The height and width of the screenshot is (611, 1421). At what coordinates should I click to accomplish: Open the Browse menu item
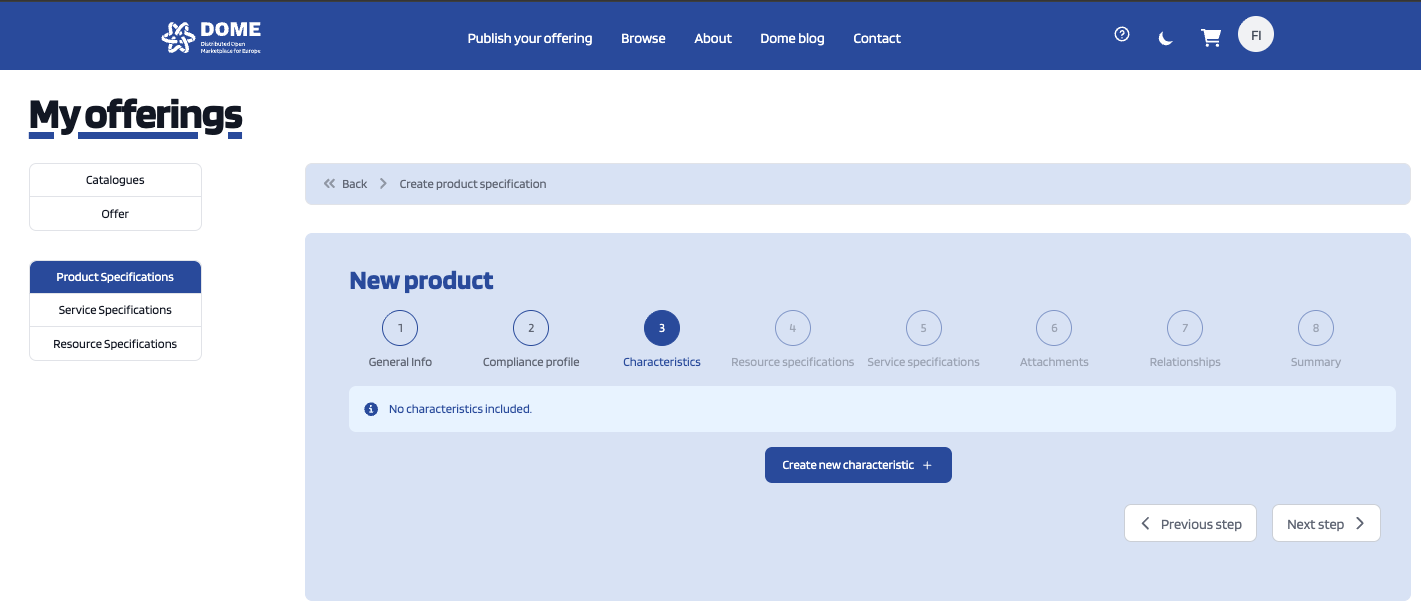coord(643,38)
